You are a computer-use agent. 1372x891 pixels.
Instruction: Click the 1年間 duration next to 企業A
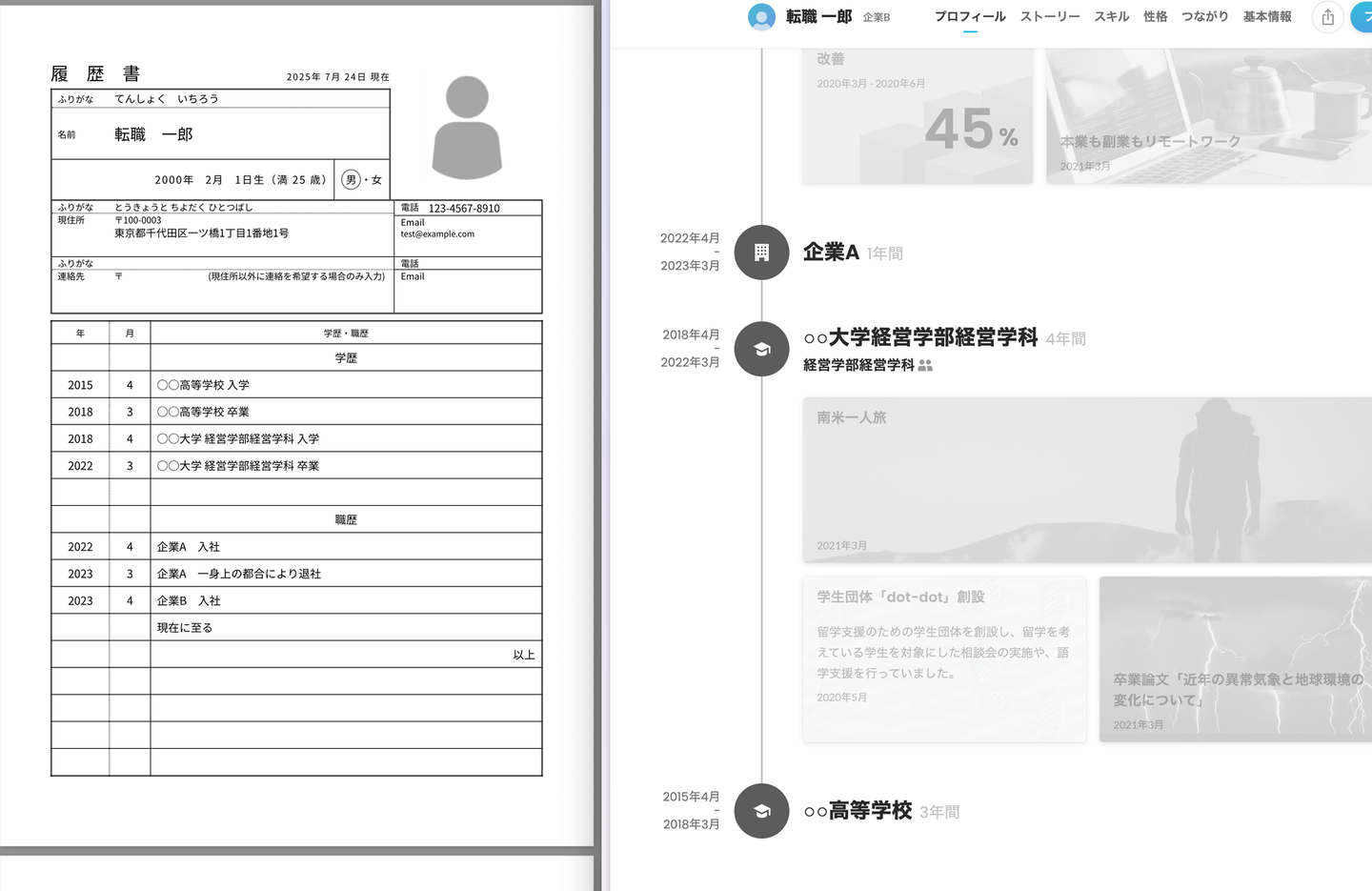[x=885, y=253]
